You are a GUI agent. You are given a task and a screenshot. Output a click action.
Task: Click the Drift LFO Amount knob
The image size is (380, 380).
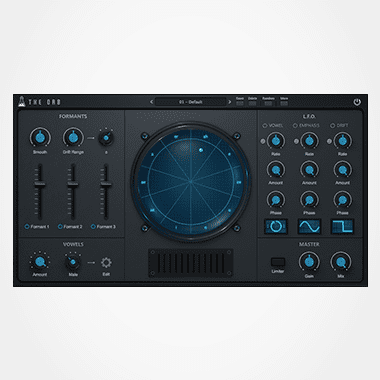342,170
